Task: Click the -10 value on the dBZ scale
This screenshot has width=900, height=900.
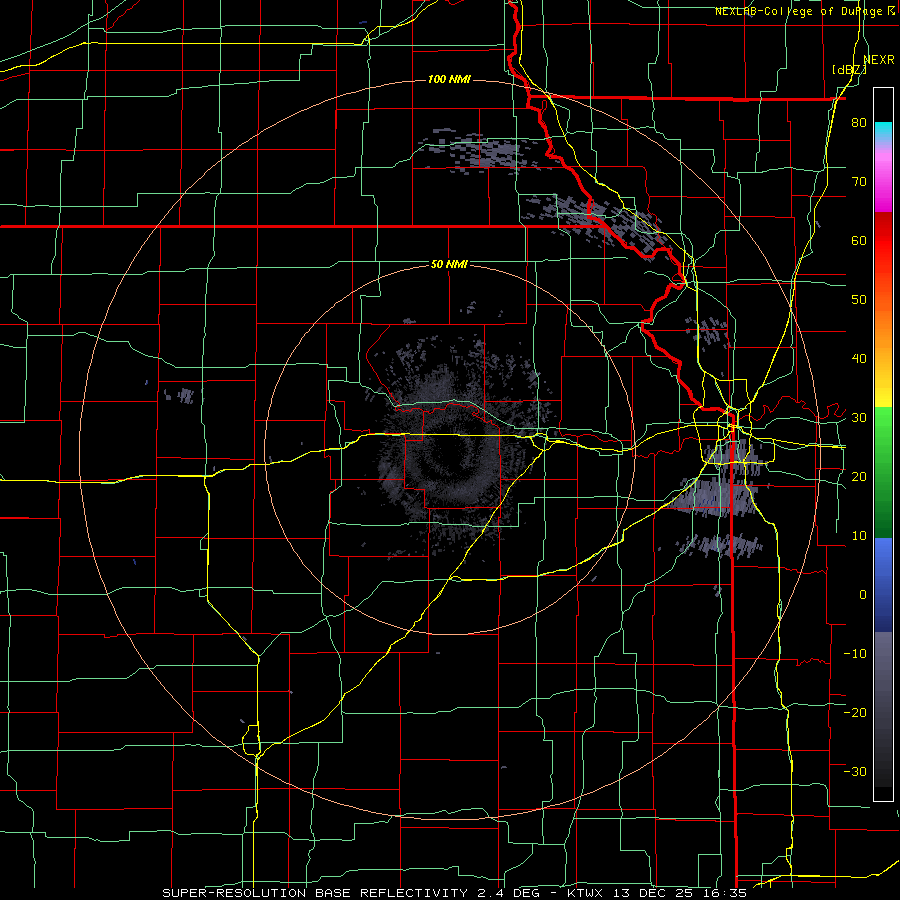Action: [855, 653]
